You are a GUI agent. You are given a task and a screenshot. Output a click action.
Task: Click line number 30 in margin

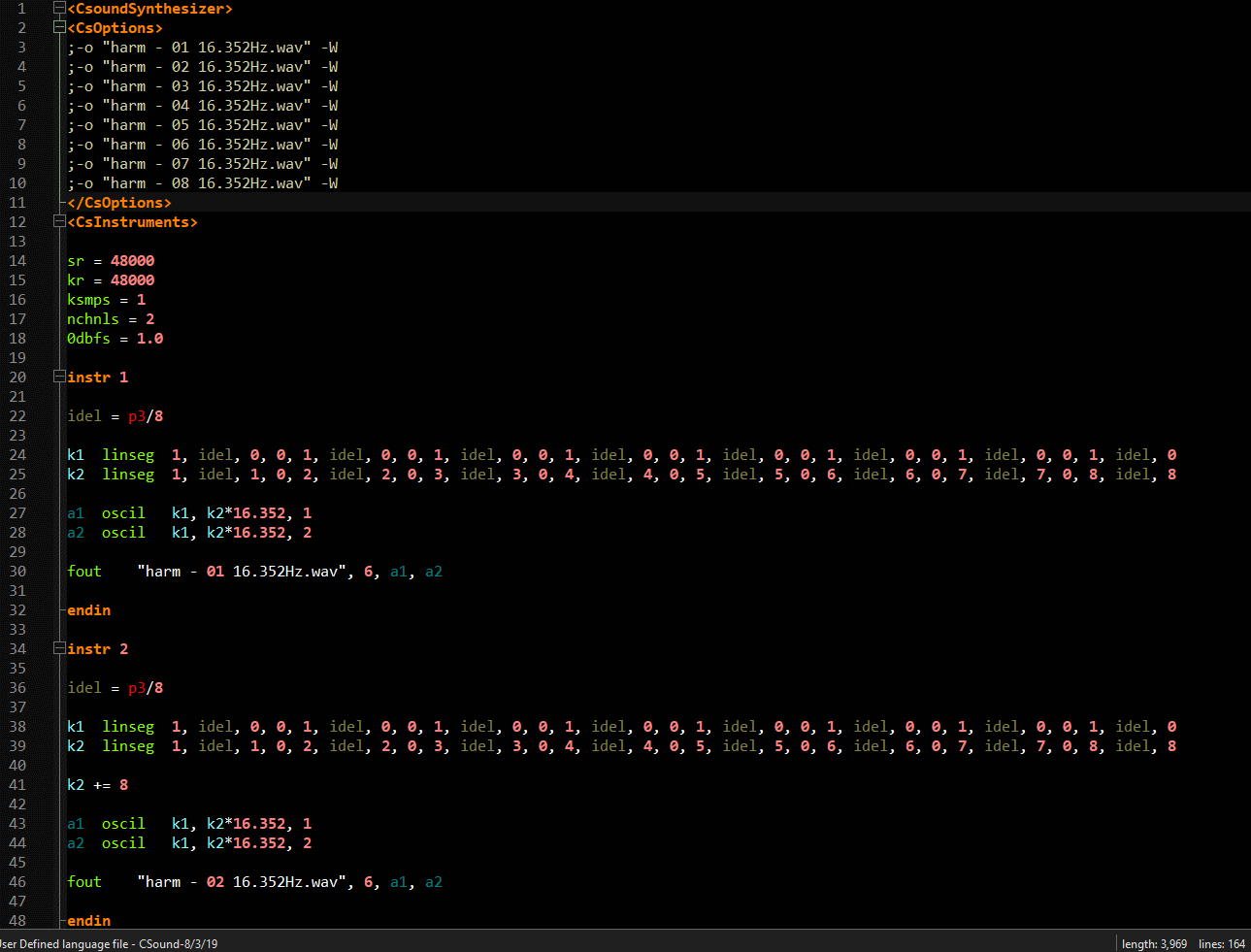coord(17,572)
